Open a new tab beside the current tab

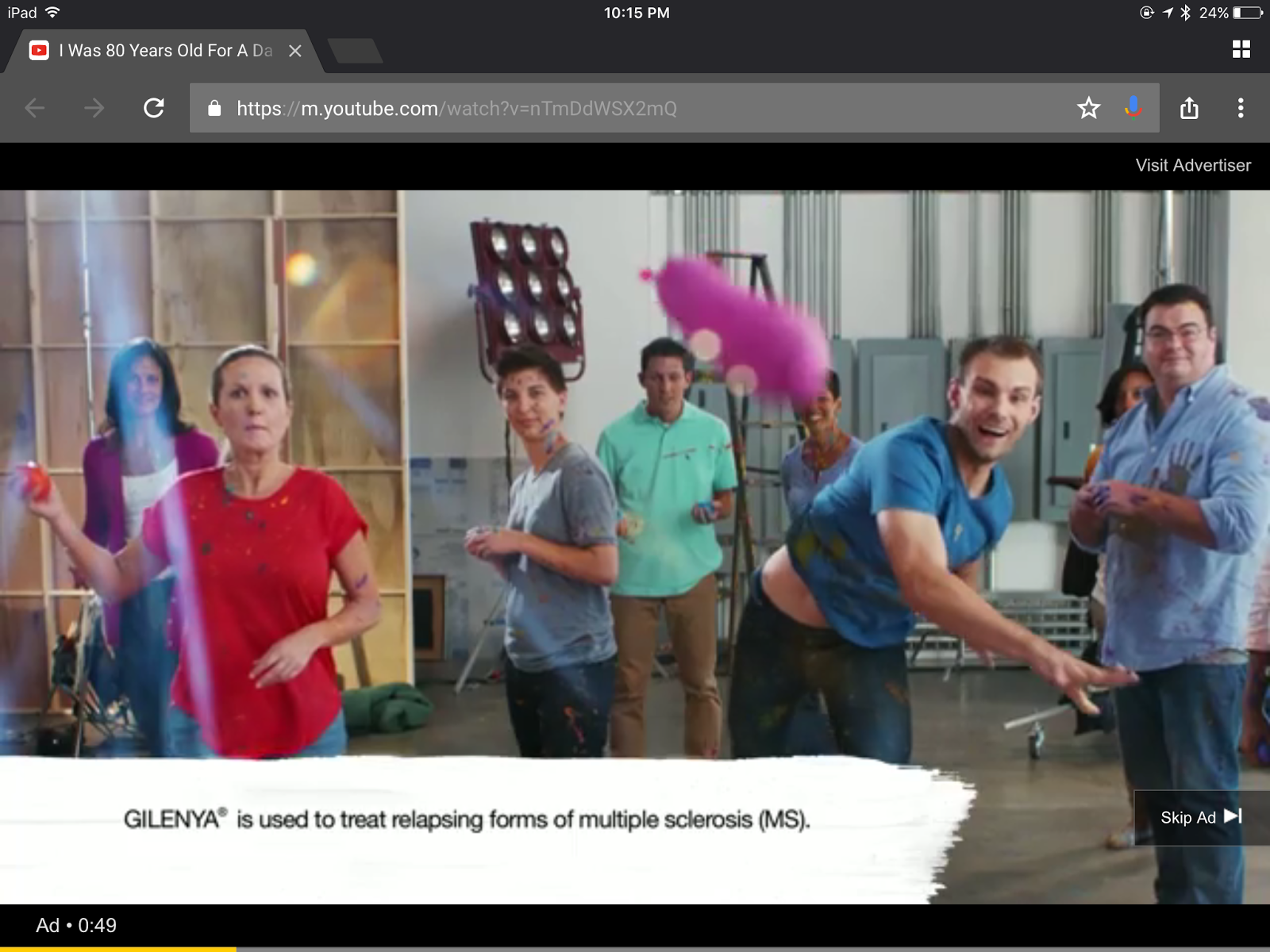(x=355, y=51)
